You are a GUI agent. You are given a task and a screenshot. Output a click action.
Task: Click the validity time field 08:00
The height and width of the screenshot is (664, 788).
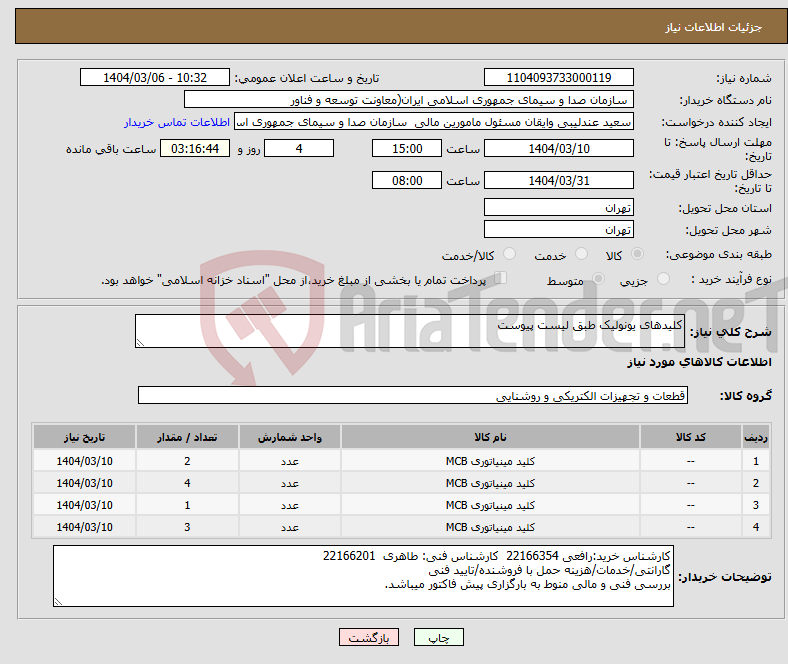coord(407,180)
